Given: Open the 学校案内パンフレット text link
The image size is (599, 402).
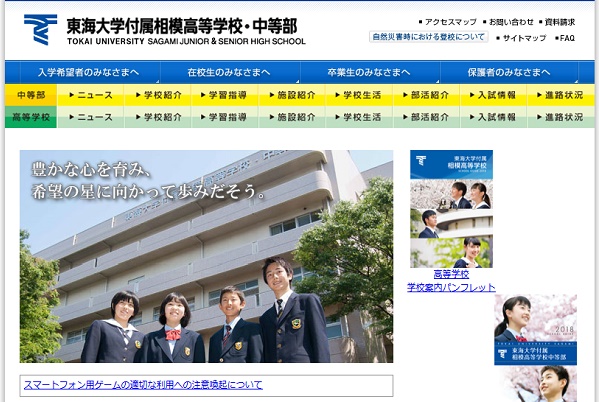Looking at the screenshot, I should (452, 287).
